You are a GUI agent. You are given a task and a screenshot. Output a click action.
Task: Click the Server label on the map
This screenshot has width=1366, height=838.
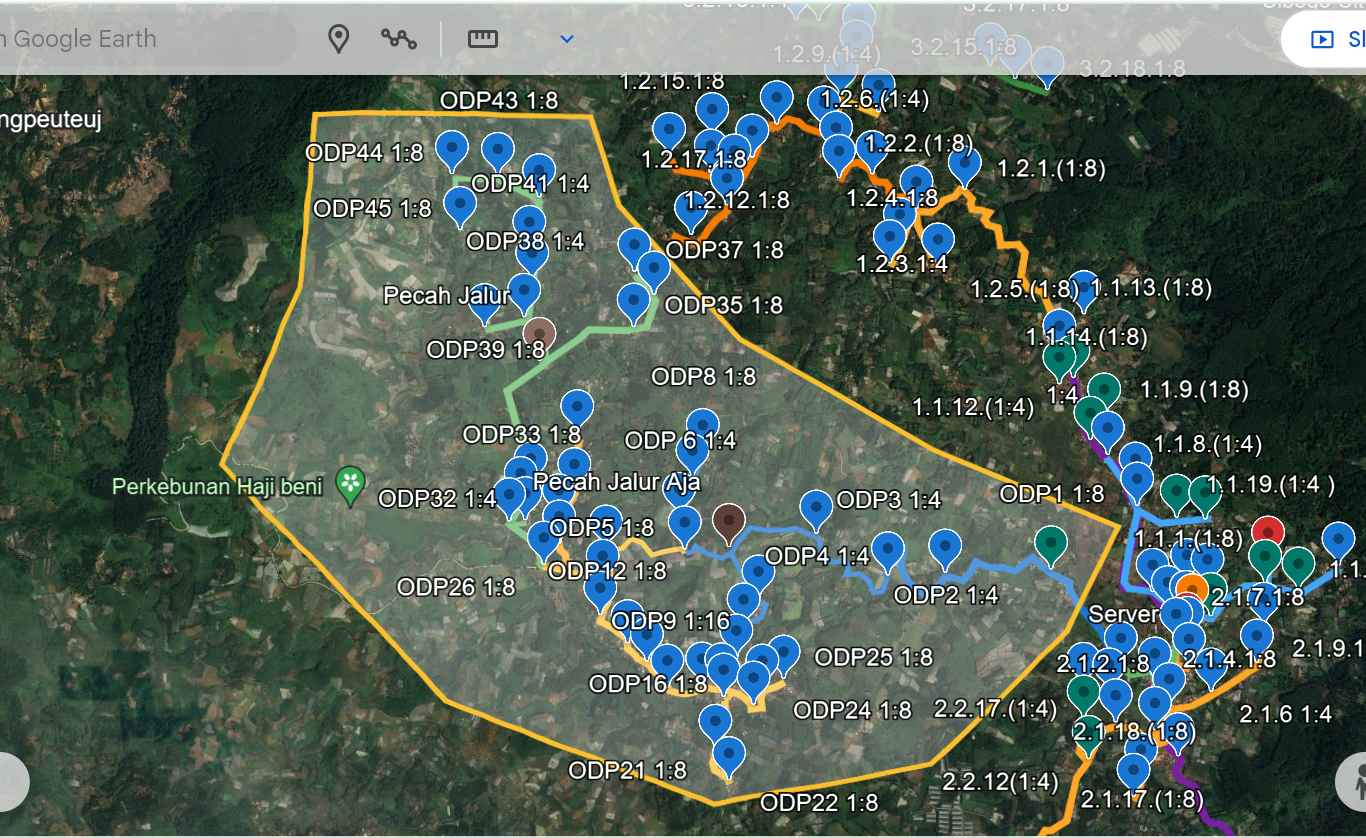1124,613
